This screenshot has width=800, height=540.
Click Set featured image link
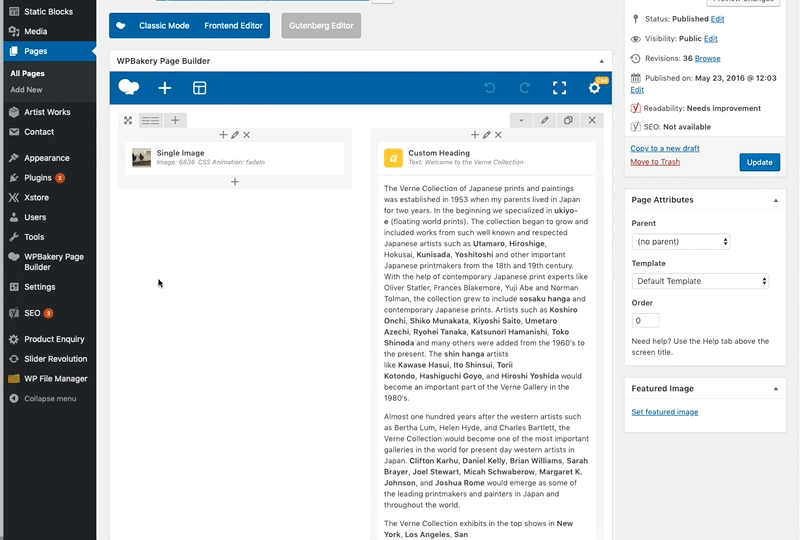point(665,412)
